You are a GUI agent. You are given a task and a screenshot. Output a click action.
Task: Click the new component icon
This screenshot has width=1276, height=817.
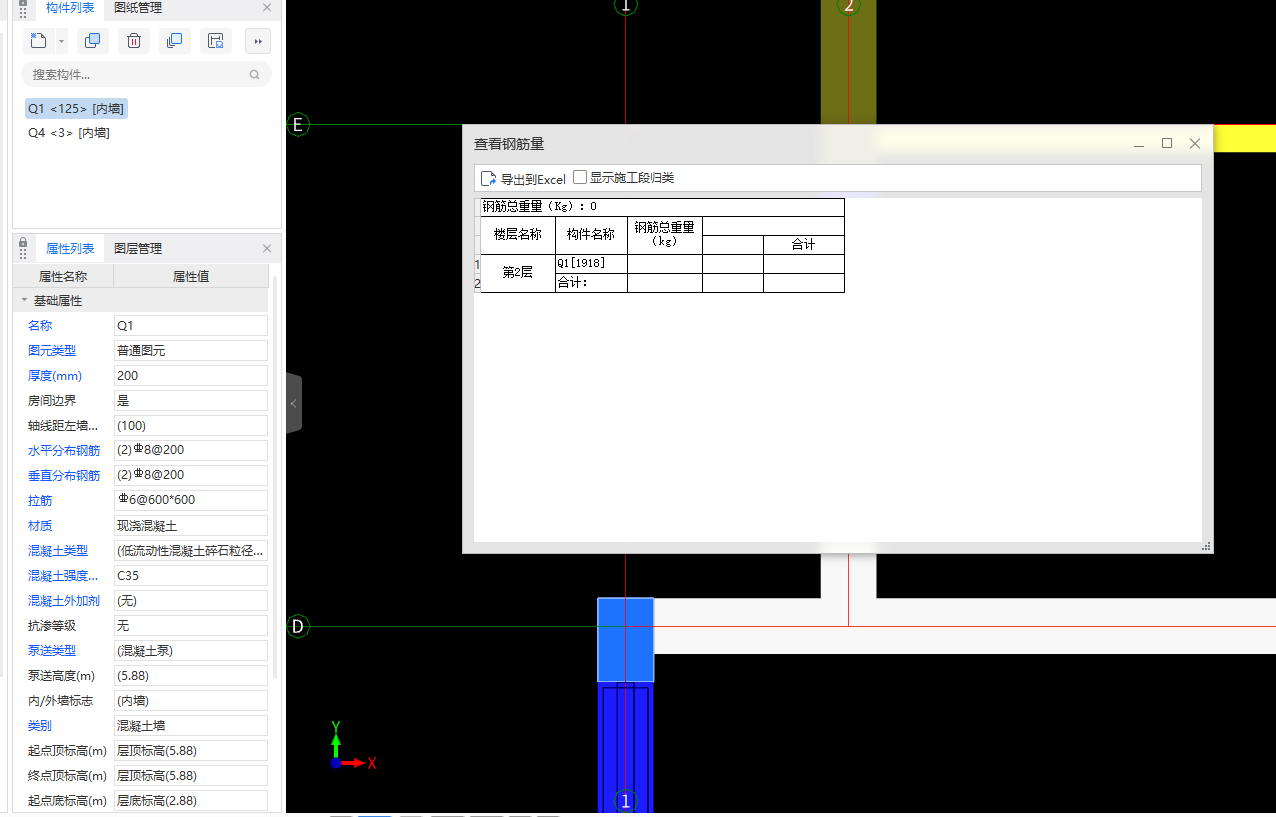tap(38, 41)
